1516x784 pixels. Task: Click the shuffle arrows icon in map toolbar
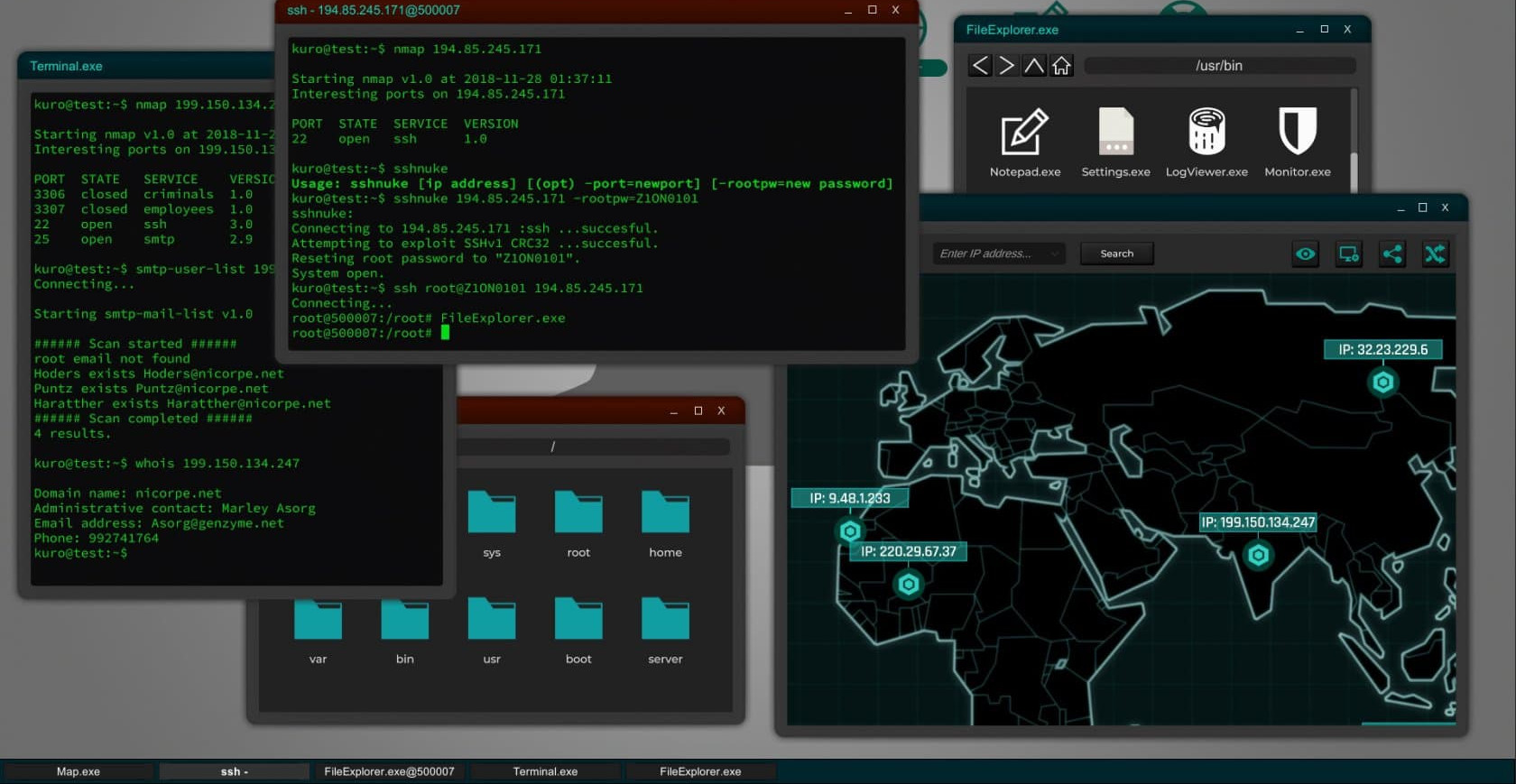(1434, 254)
